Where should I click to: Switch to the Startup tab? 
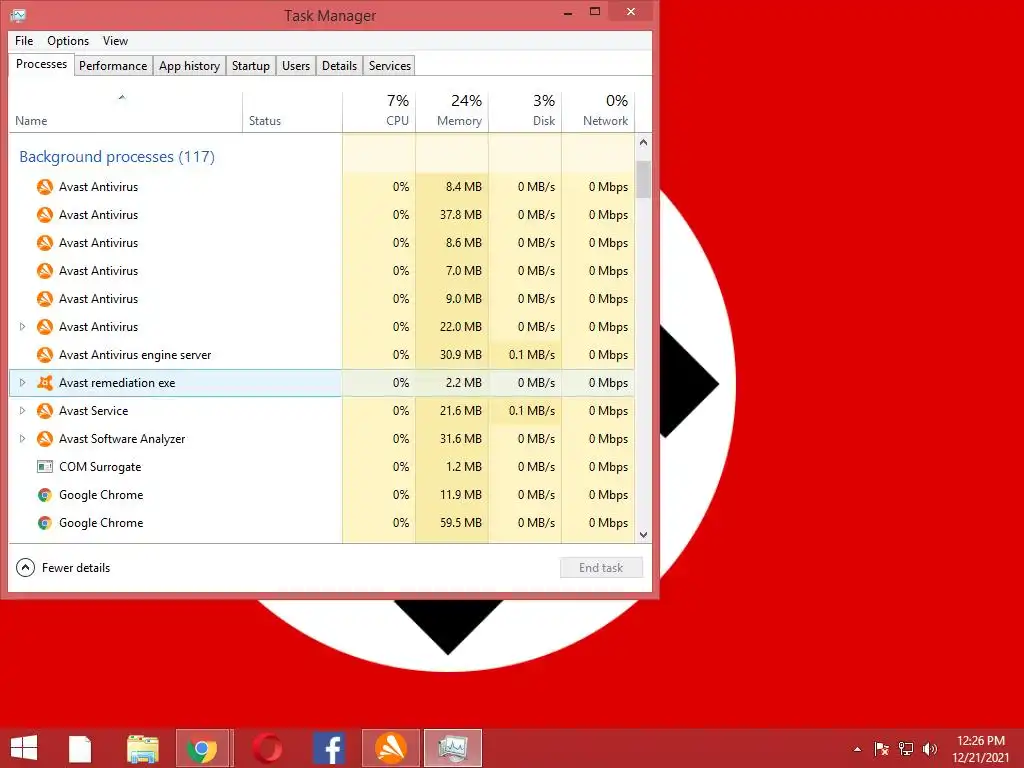(251, 66)
